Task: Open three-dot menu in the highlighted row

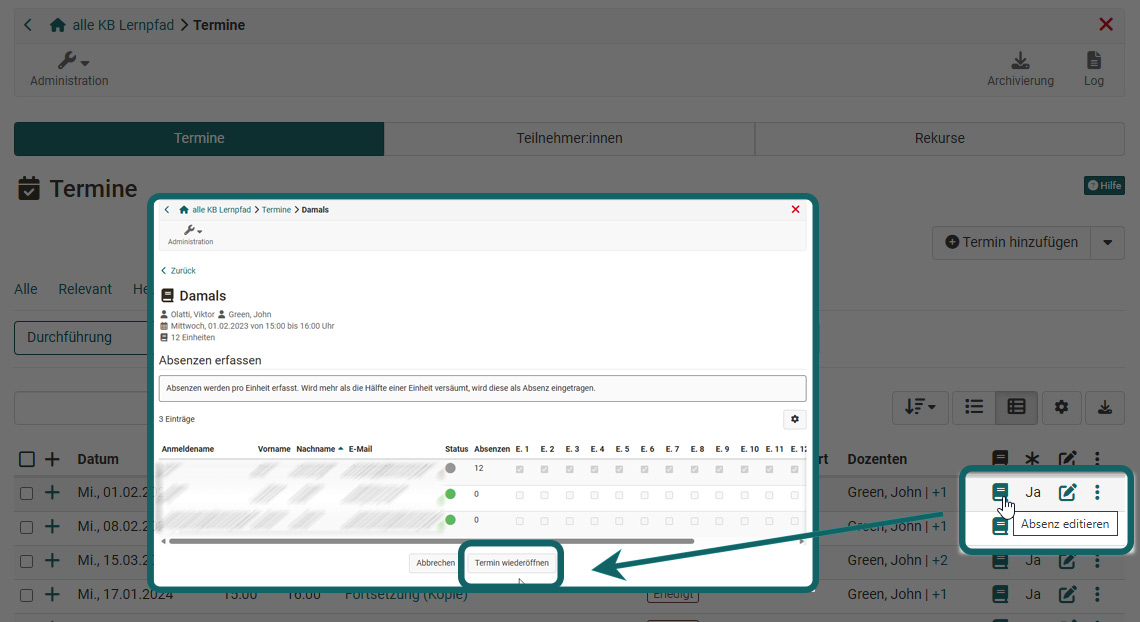Action: point(1097,492)
